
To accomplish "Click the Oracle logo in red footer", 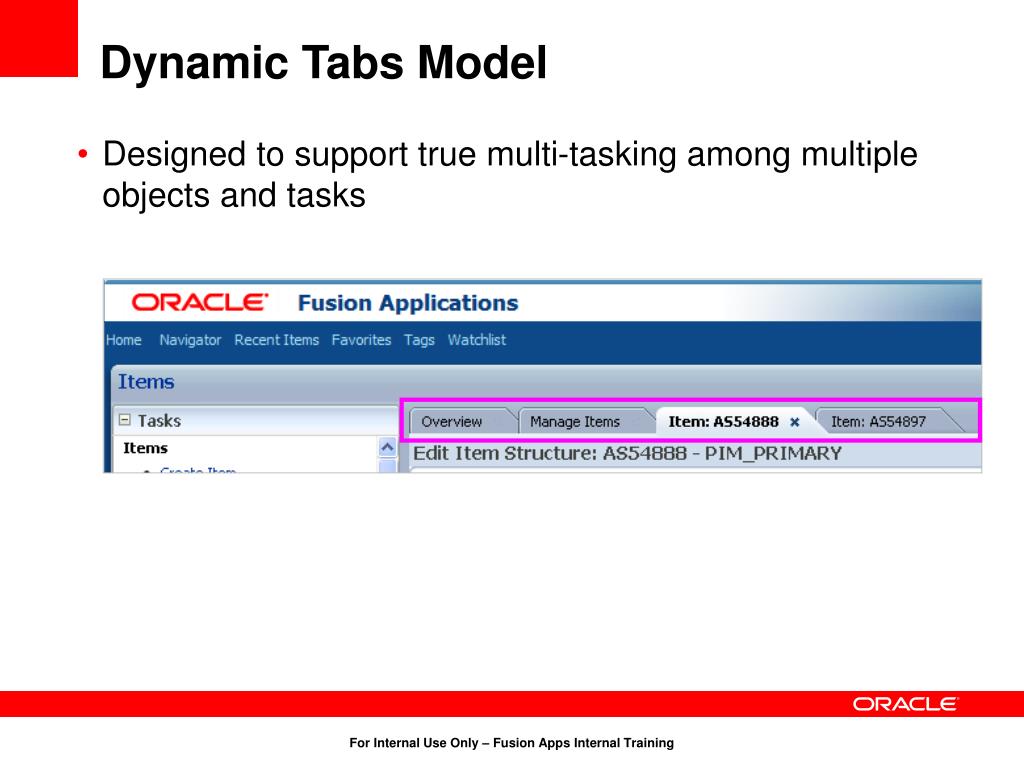I will 905,704.
